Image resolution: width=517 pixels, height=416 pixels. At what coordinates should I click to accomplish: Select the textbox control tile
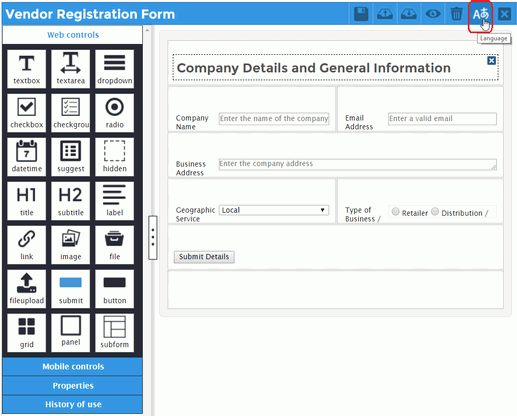[26, 69]
